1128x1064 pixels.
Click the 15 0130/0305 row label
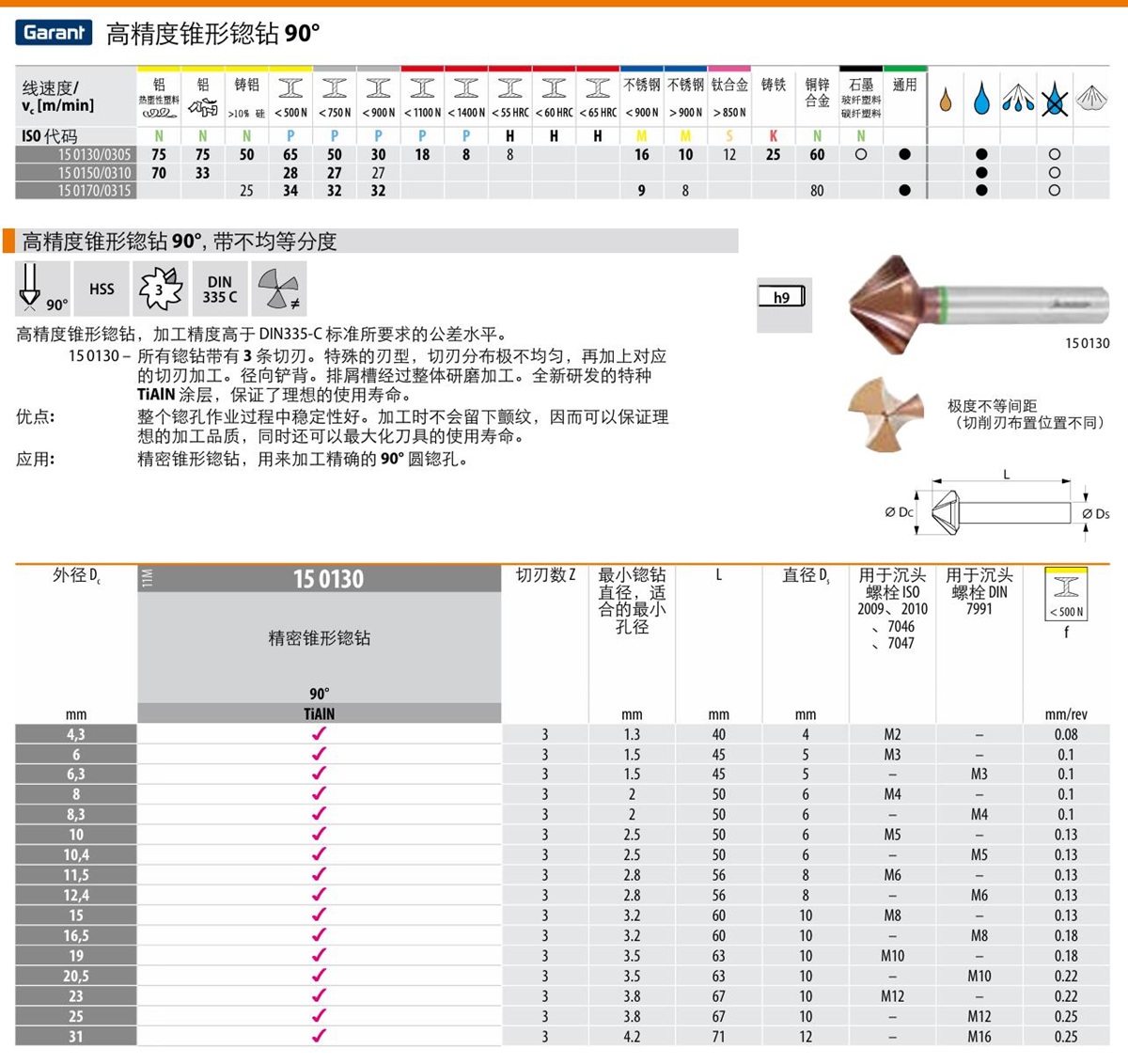(76, 154)
